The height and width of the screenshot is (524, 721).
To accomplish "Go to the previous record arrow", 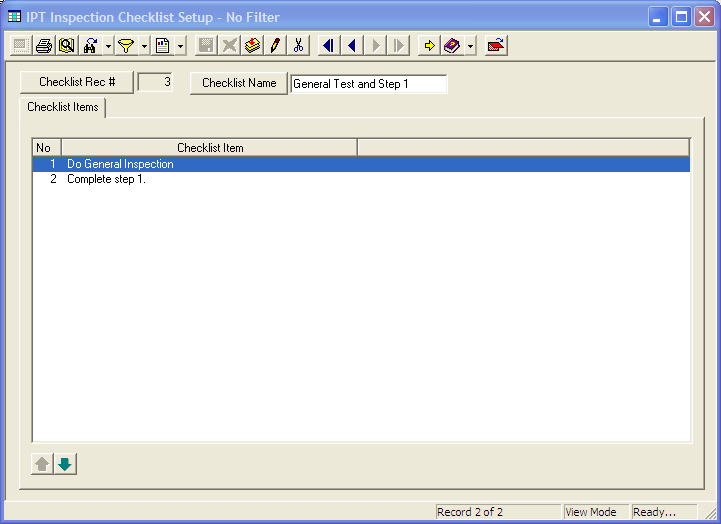I will point(352,46).
